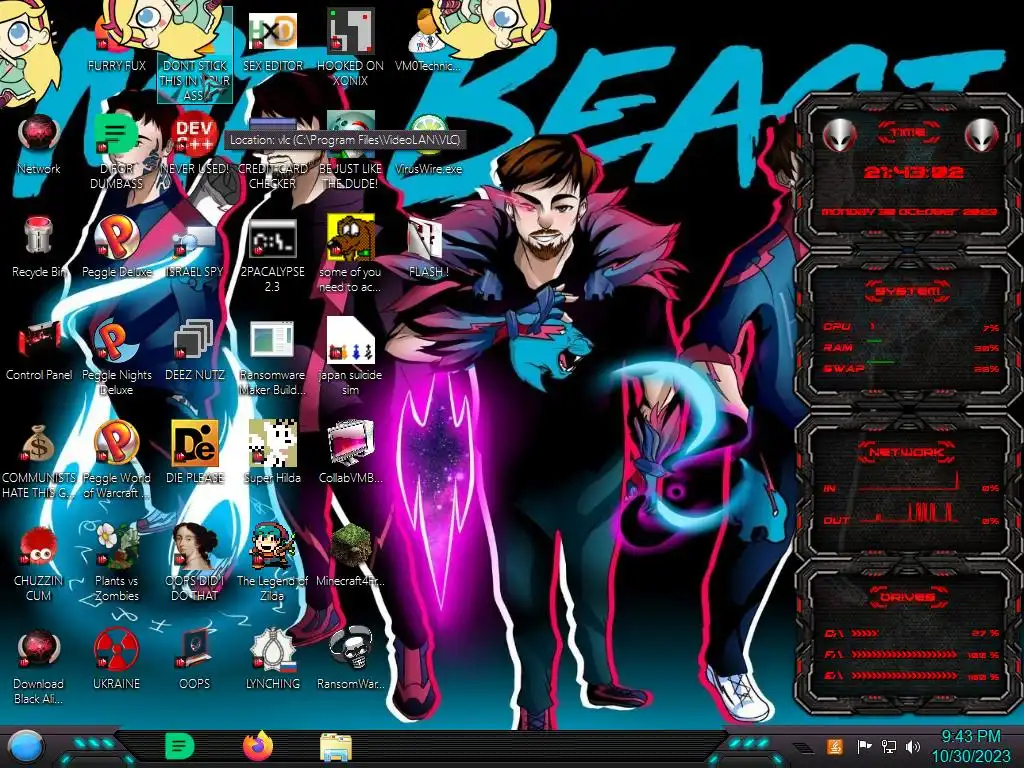This screenshot has height=768, width=1024.
Task: Open BE JUST LIKE THE DUDE! icon
Action: tap(350, 152)
